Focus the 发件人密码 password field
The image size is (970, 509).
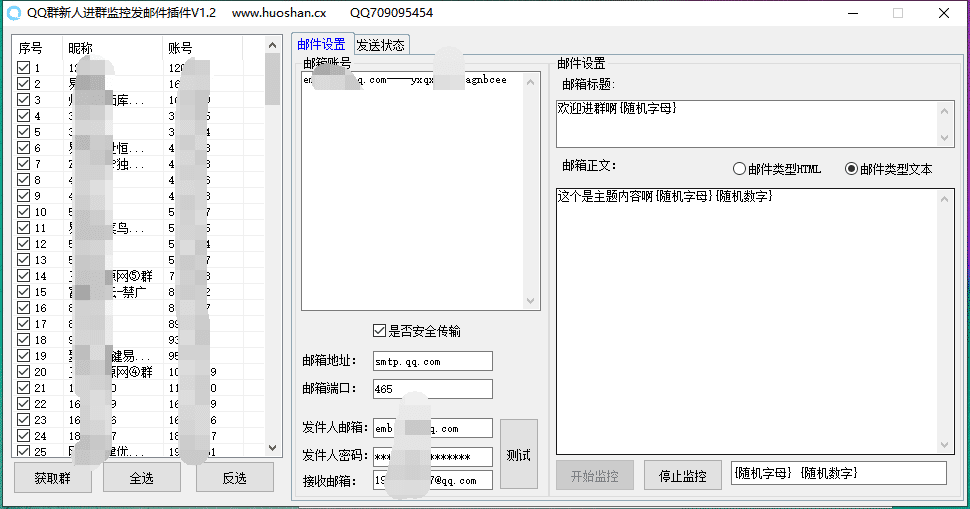click(432, 456)
